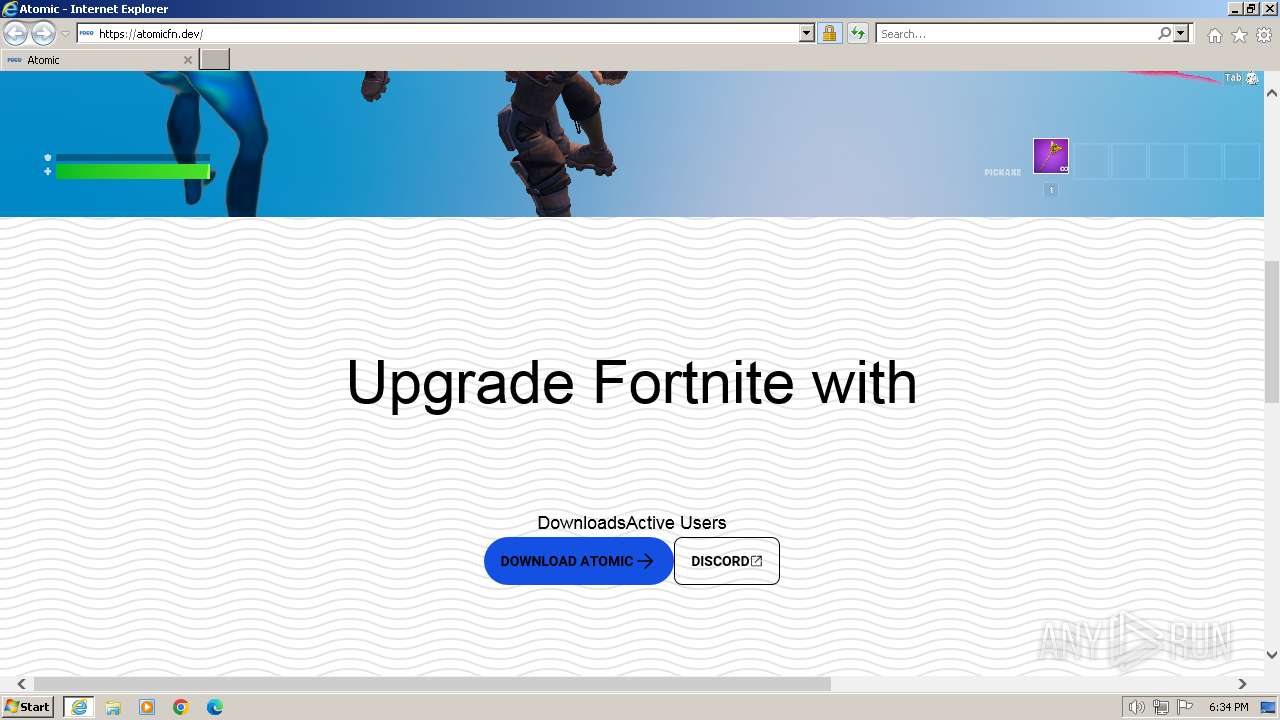
Task: Open the Tools gear icon
Action: click(x=1264, y=35)
